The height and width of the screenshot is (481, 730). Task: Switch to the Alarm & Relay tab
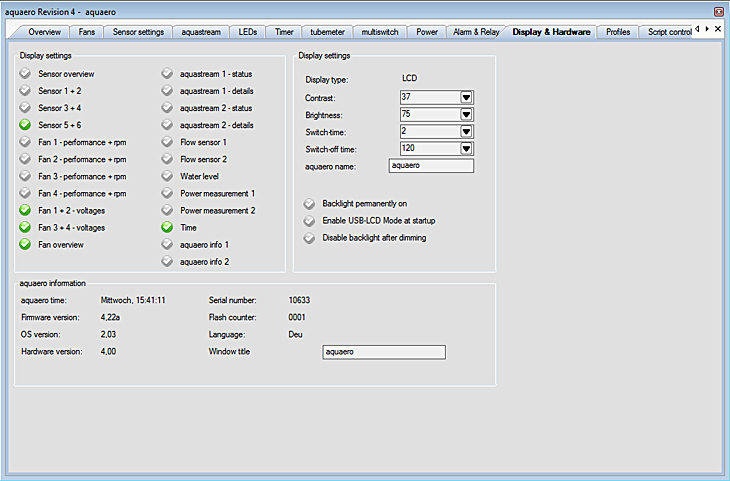(x=476, y=32)
